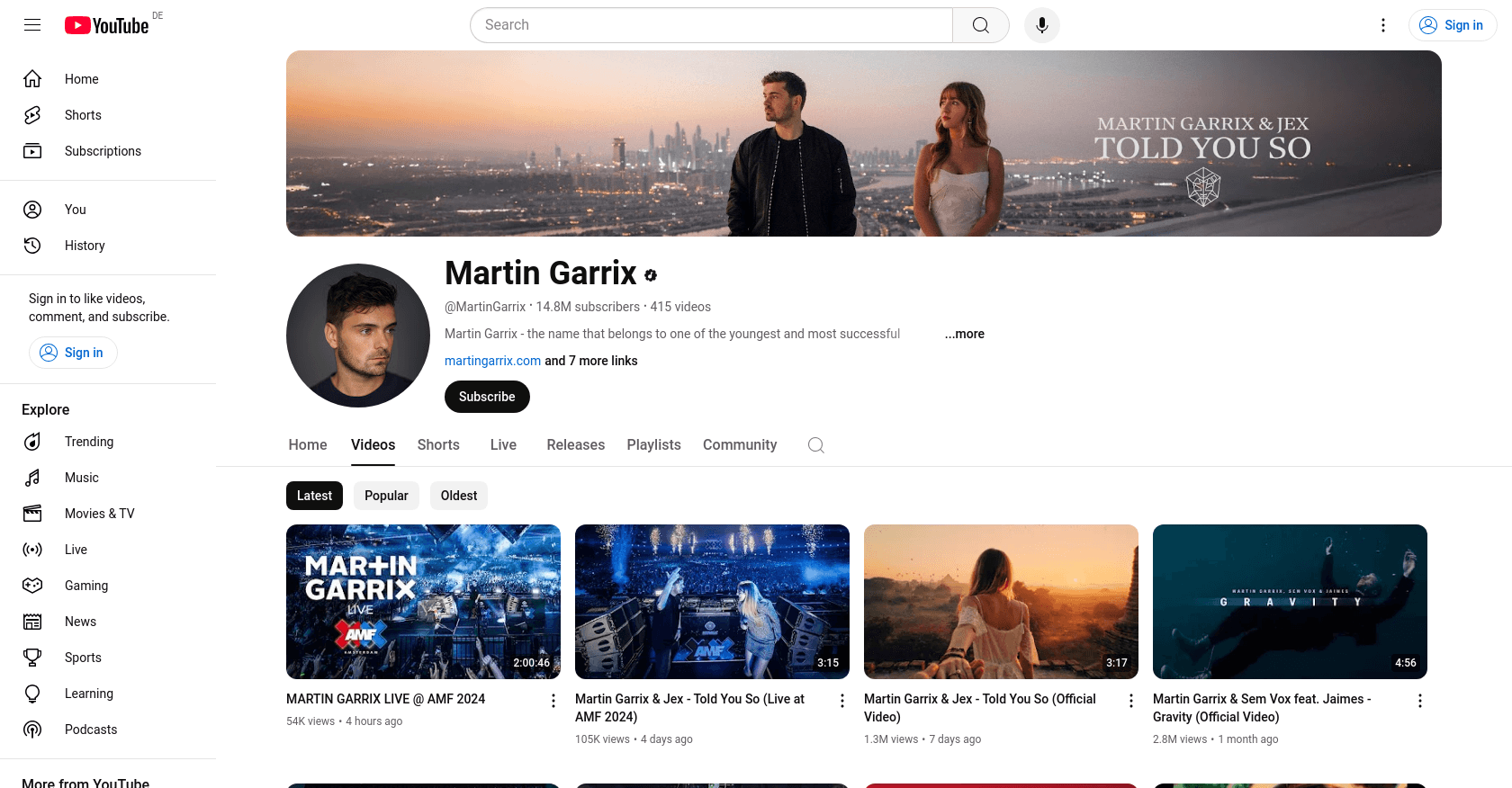Select the Popular sort chip
1512x788 pixels.
click(x=386, y=496)
